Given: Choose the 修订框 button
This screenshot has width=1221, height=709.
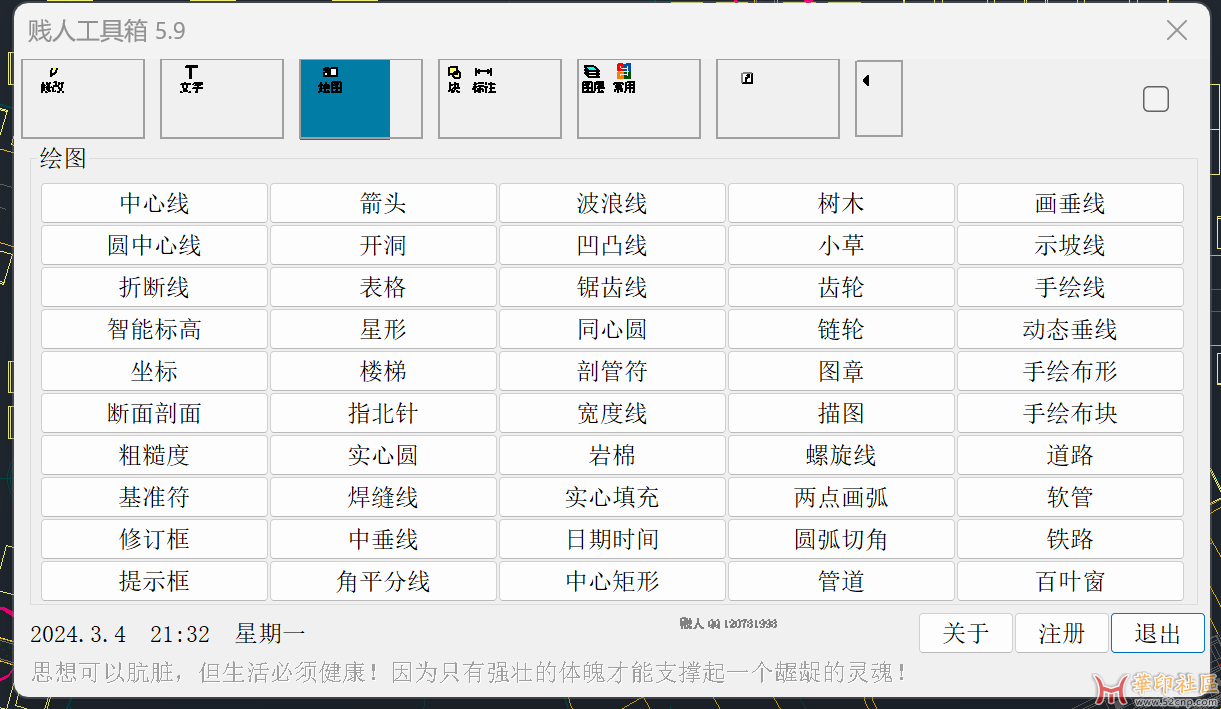Looking at the screenshot, I should 154,539.
